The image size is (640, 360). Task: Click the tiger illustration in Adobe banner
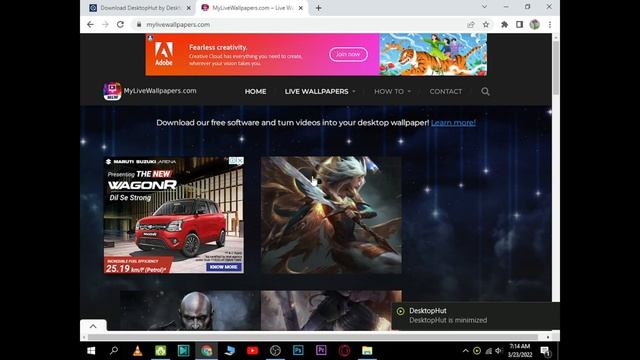433,54
